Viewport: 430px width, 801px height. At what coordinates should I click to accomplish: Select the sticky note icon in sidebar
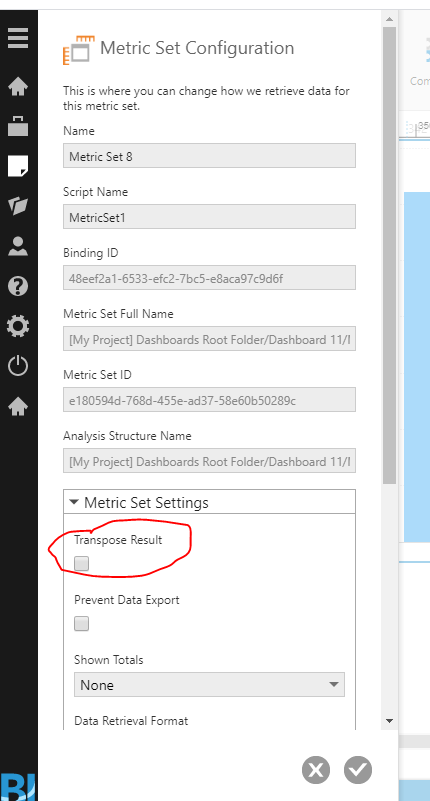[18, 166]
